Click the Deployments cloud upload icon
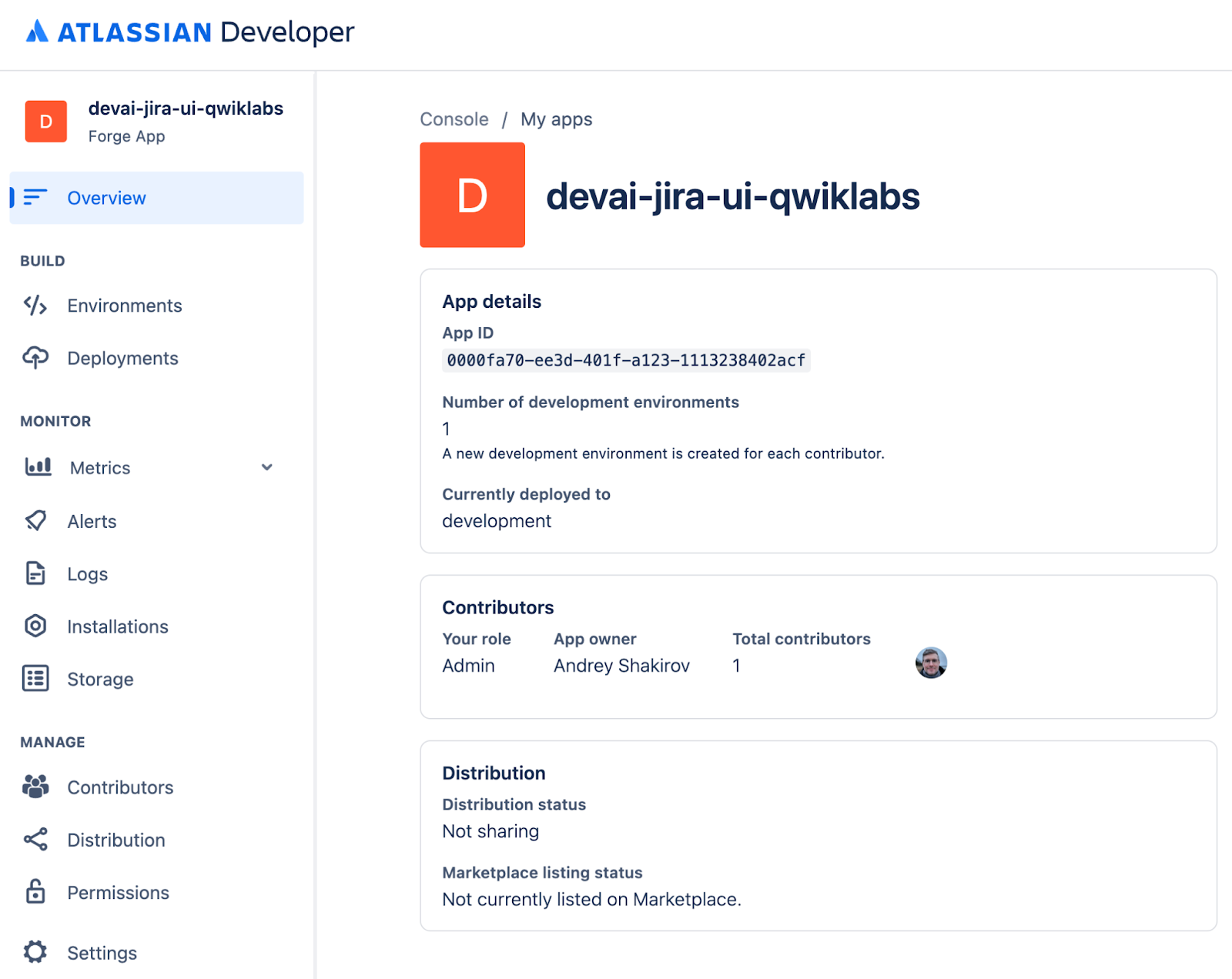Image resolution: width=1232 pixels, height=979 pixels. (35, 358)
